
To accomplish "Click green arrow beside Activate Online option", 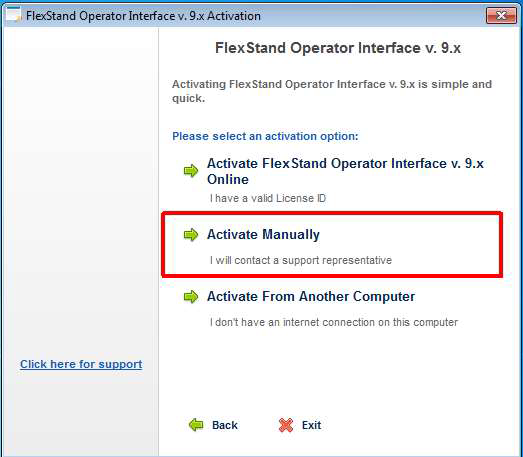I will (191, 171).
